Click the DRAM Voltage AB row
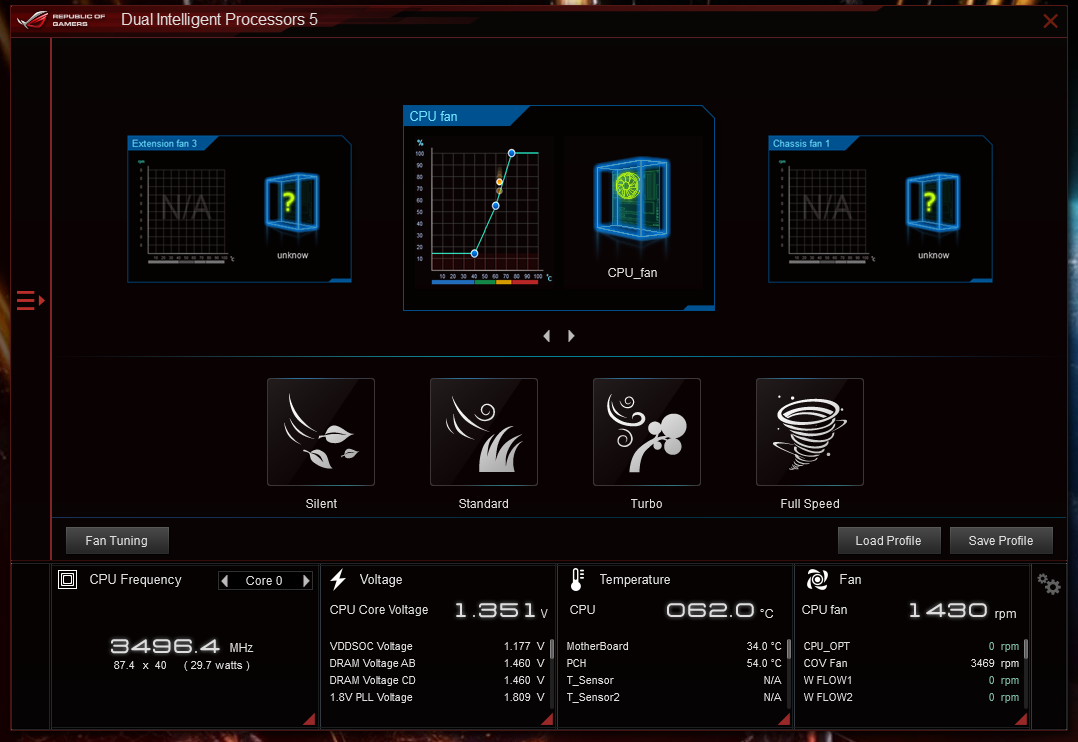The width and height of the screenshot is (1078, 742). click(437, 664)
